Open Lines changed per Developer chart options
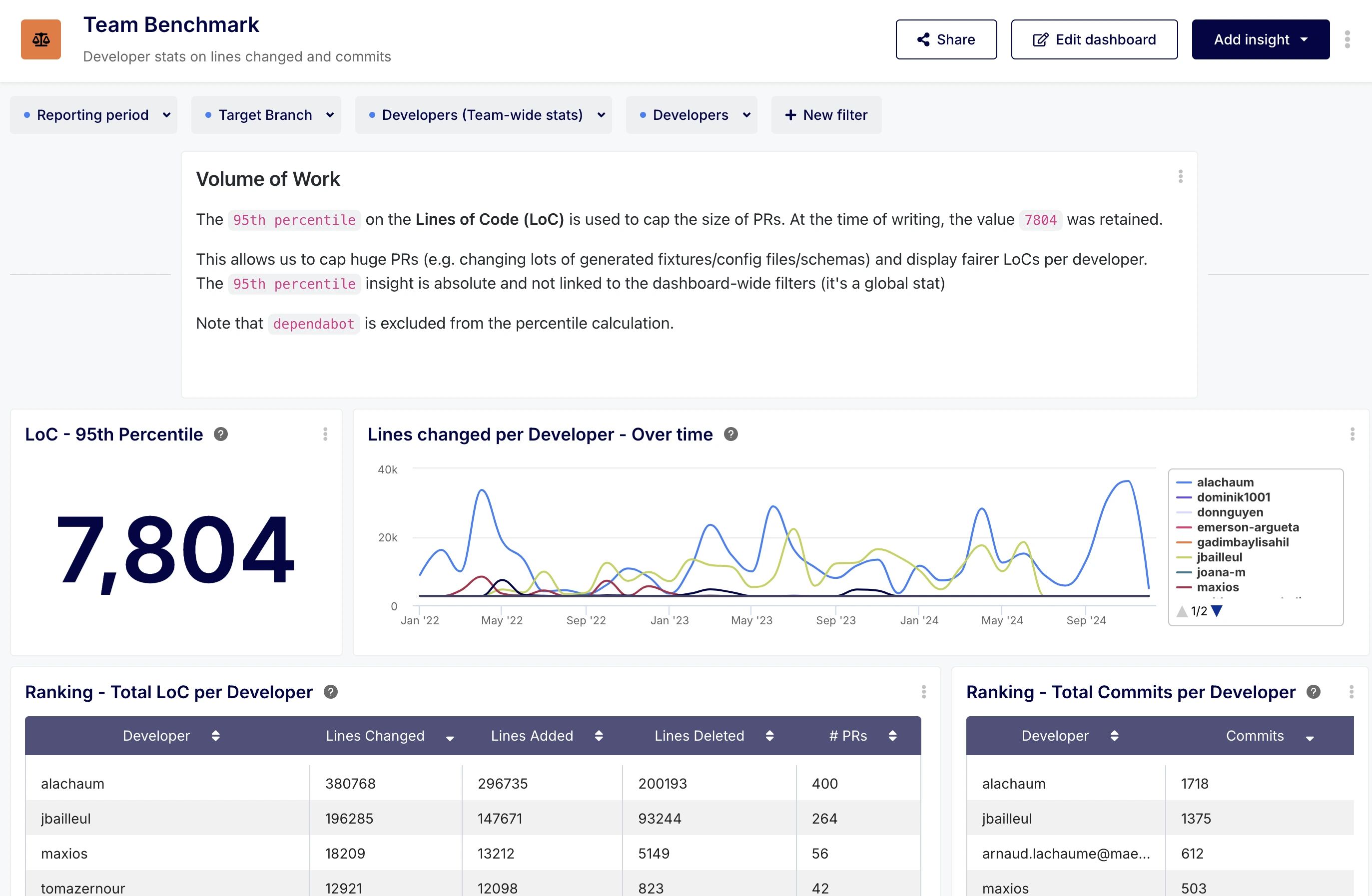Screen dimensions: 1372x896 point(1352,434)
